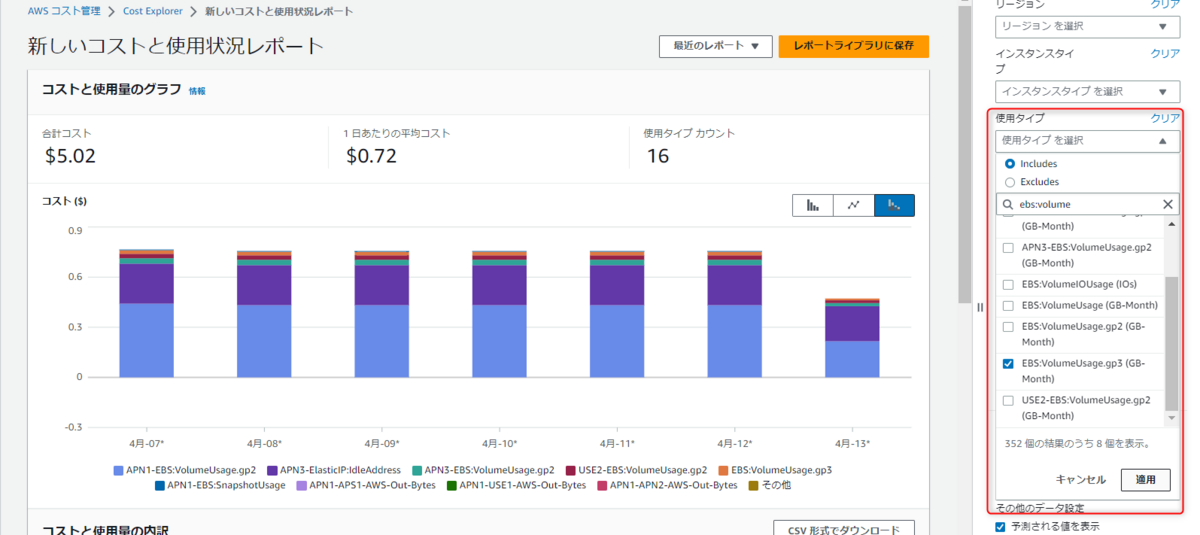Screen dimensions: 1200x535
Task: Click the ebs:volume search input field
Action: tap(1087, 204)
